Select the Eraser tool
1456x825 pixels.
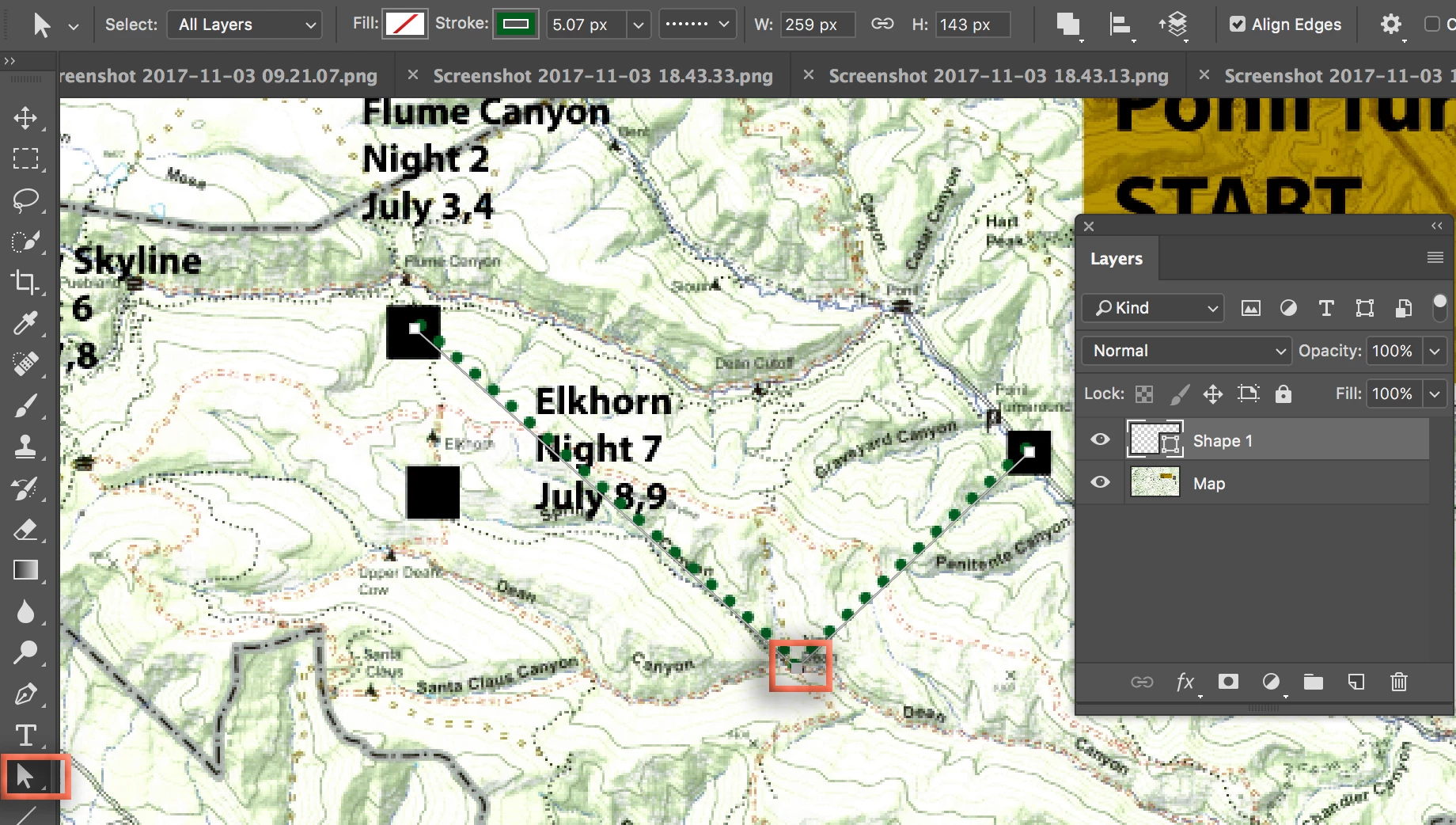tap(25, 529)
